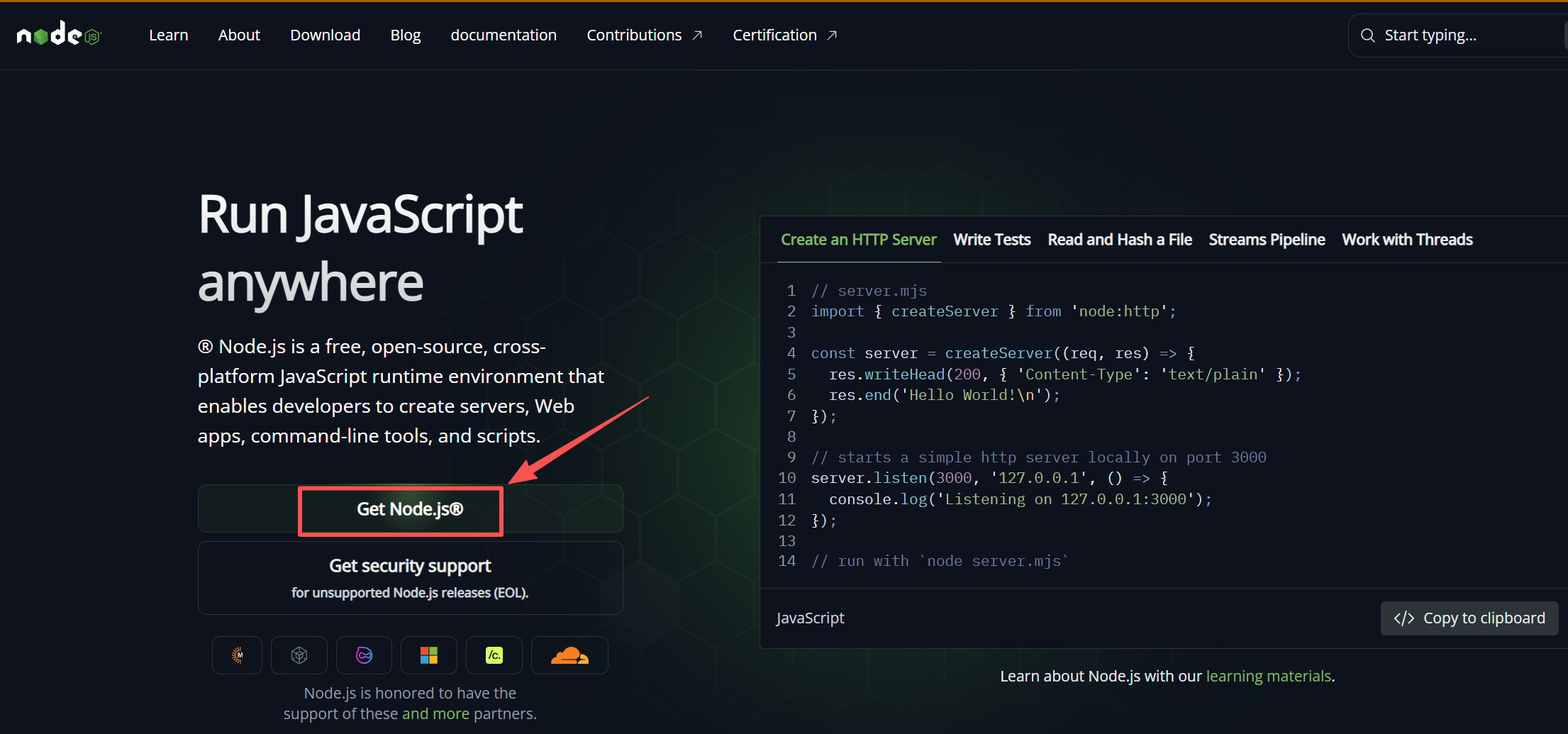Viewport: 1568px width, 734px height.
Task: Open the Contributions external link
Action: (644, 35)
